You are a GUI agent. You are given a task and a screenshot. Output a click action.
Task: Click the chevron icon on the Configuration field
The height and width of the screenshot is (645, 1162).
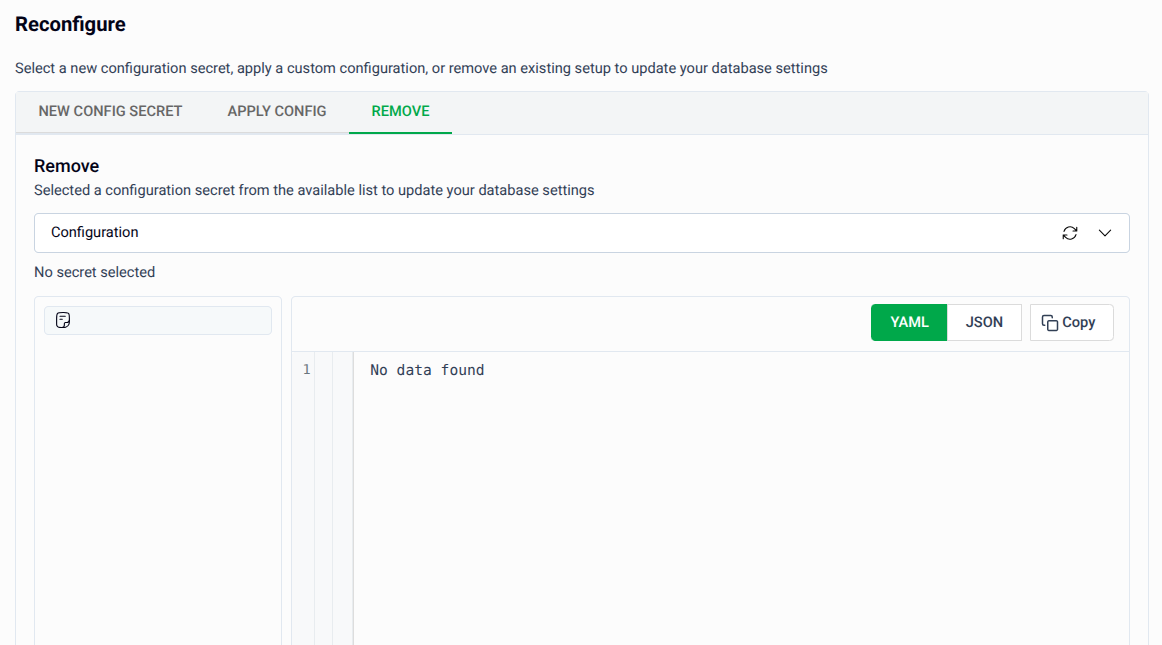[x=1105, y=232]
